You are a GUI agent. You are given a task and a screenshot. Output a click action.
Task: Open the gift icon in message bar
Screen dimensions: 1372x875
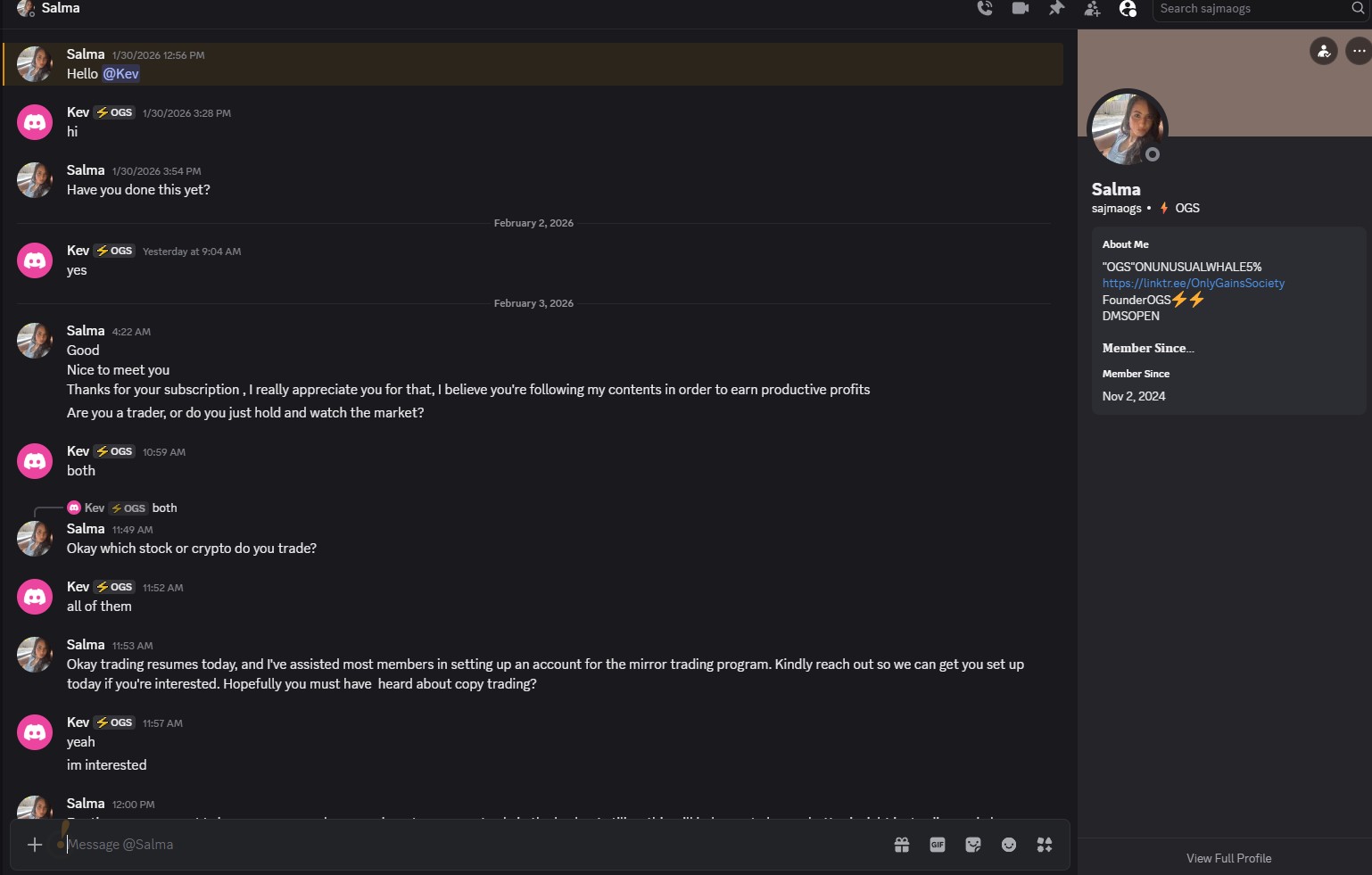click(902, 845)
